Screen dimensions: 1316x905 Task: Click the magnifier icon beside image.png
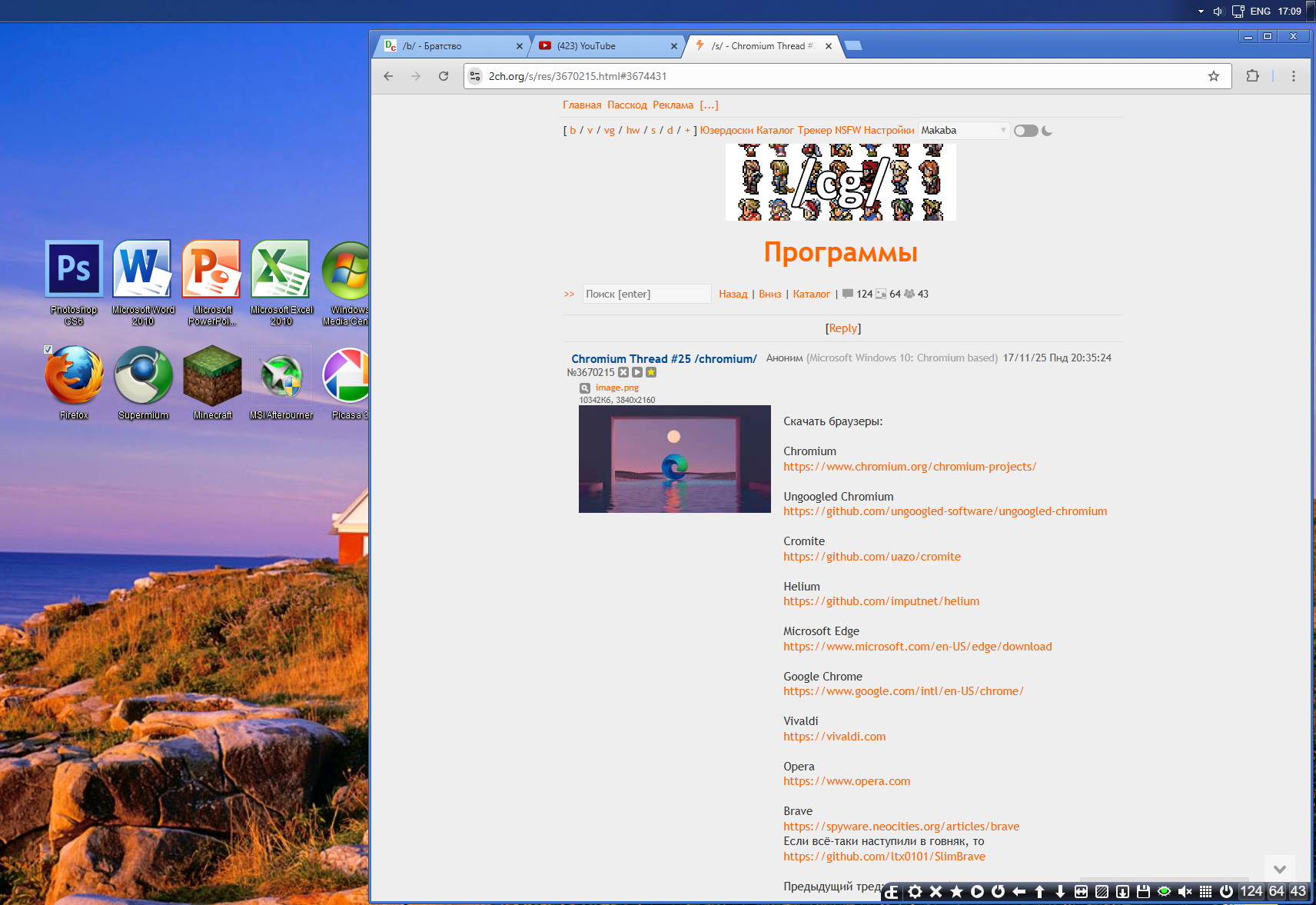pos(585,388)
